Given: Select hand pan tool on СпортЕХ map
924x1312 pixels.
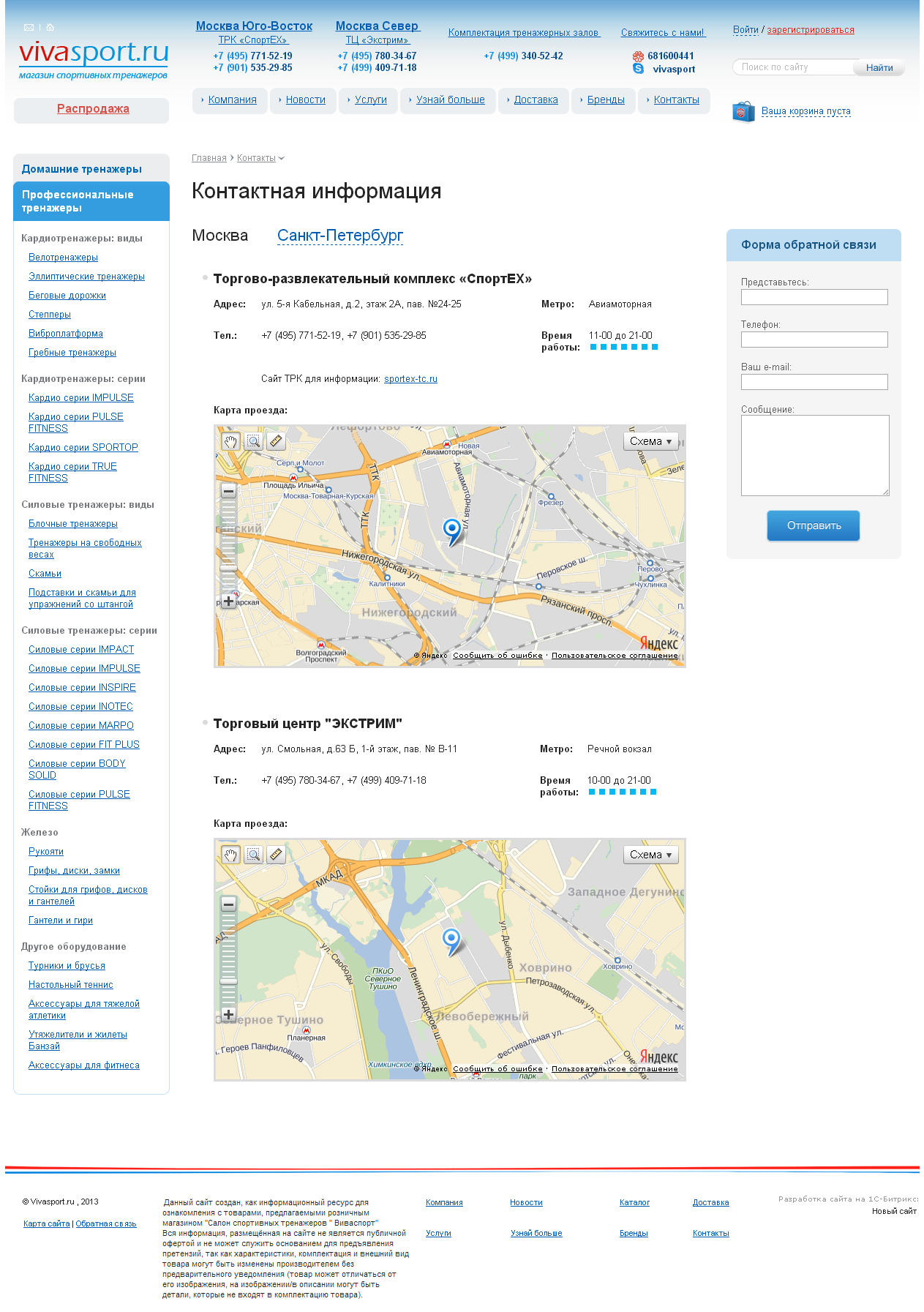Looking at the screenshot, I should (x=230, y=441).
